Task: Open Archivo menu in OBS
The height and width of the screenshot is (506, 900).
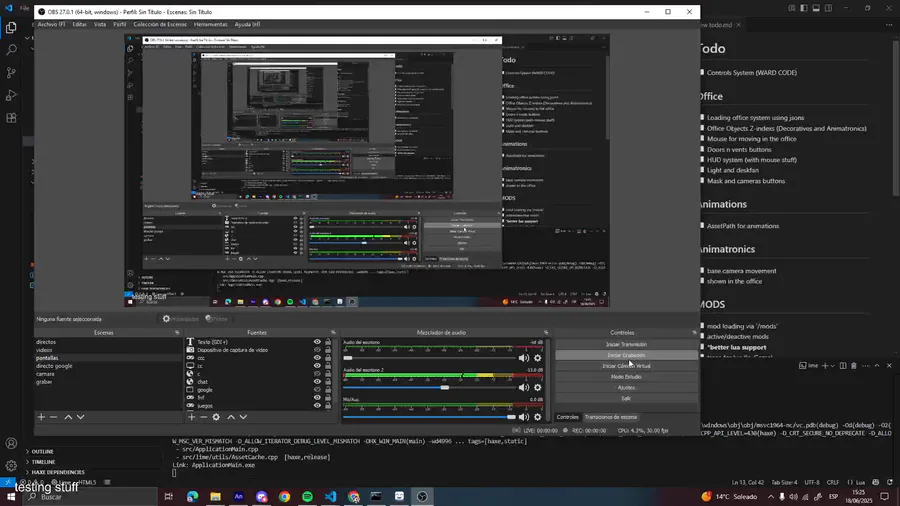Action: click(x=51, y=25)
